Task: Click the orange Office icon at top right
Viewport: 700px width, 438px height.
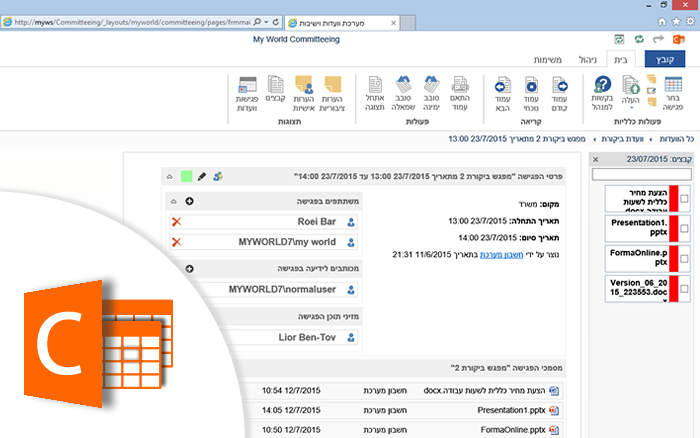Action: coord(679,39)
